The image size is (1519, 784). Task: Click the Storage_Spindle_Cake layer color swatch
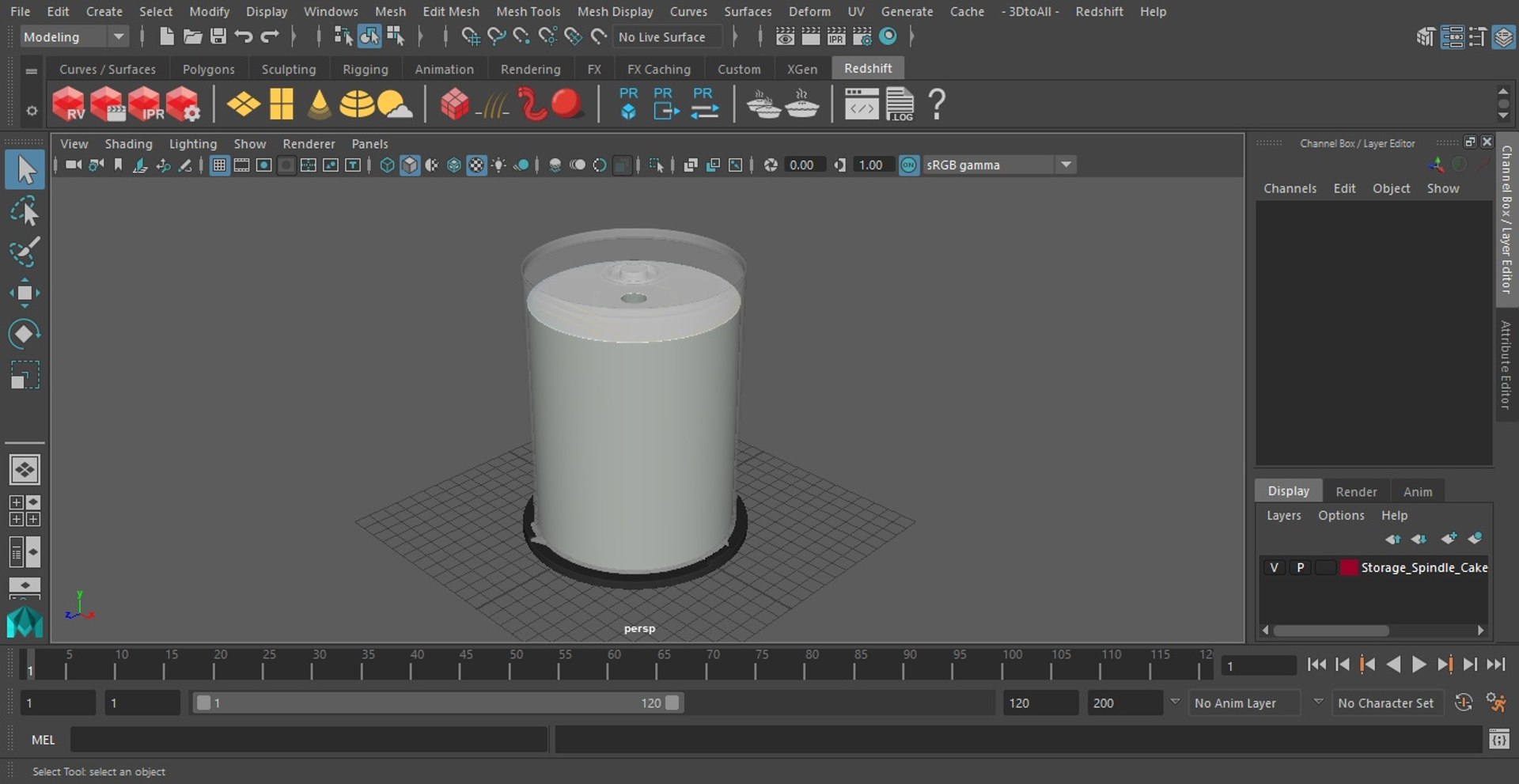point(1349,567)
